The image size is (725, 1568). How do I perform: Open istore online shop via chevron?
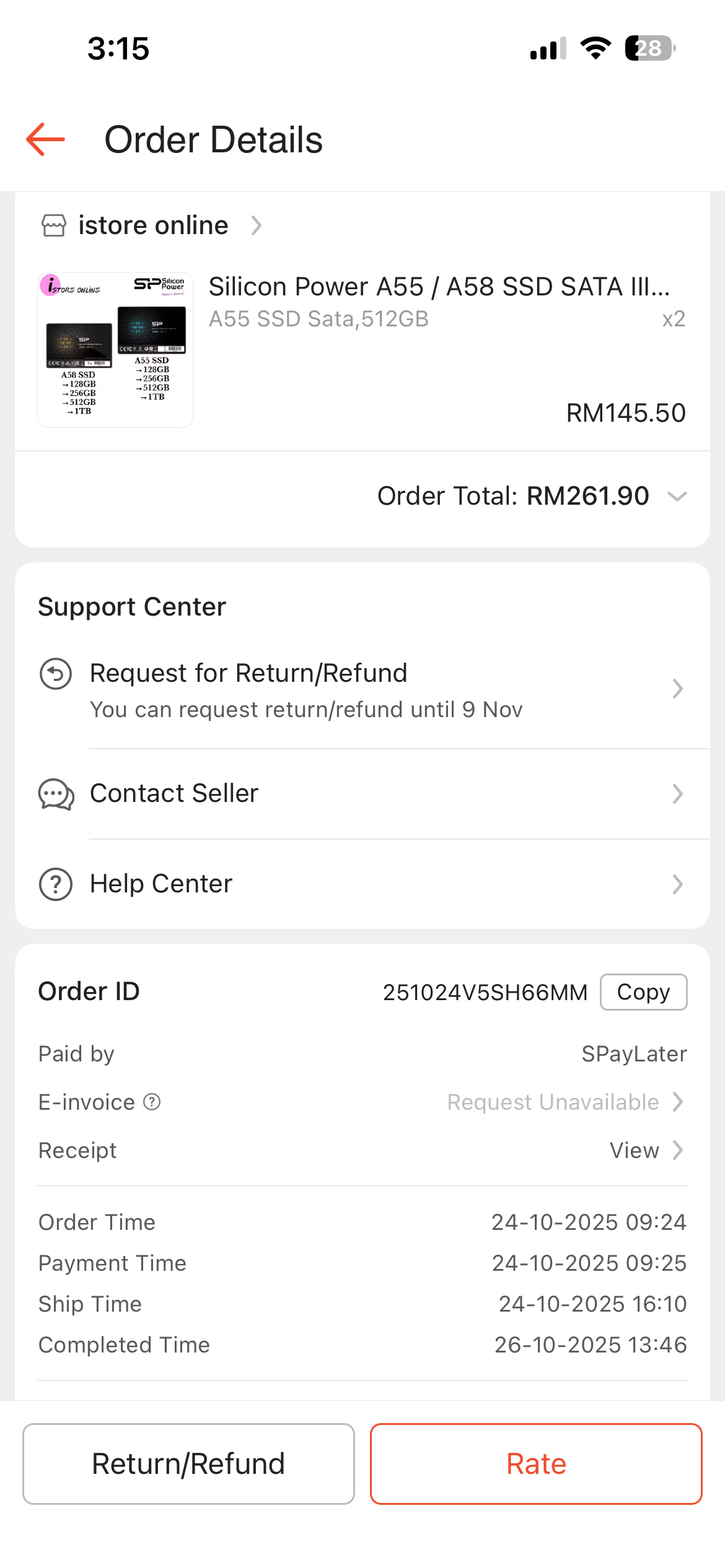coord(256,225)
